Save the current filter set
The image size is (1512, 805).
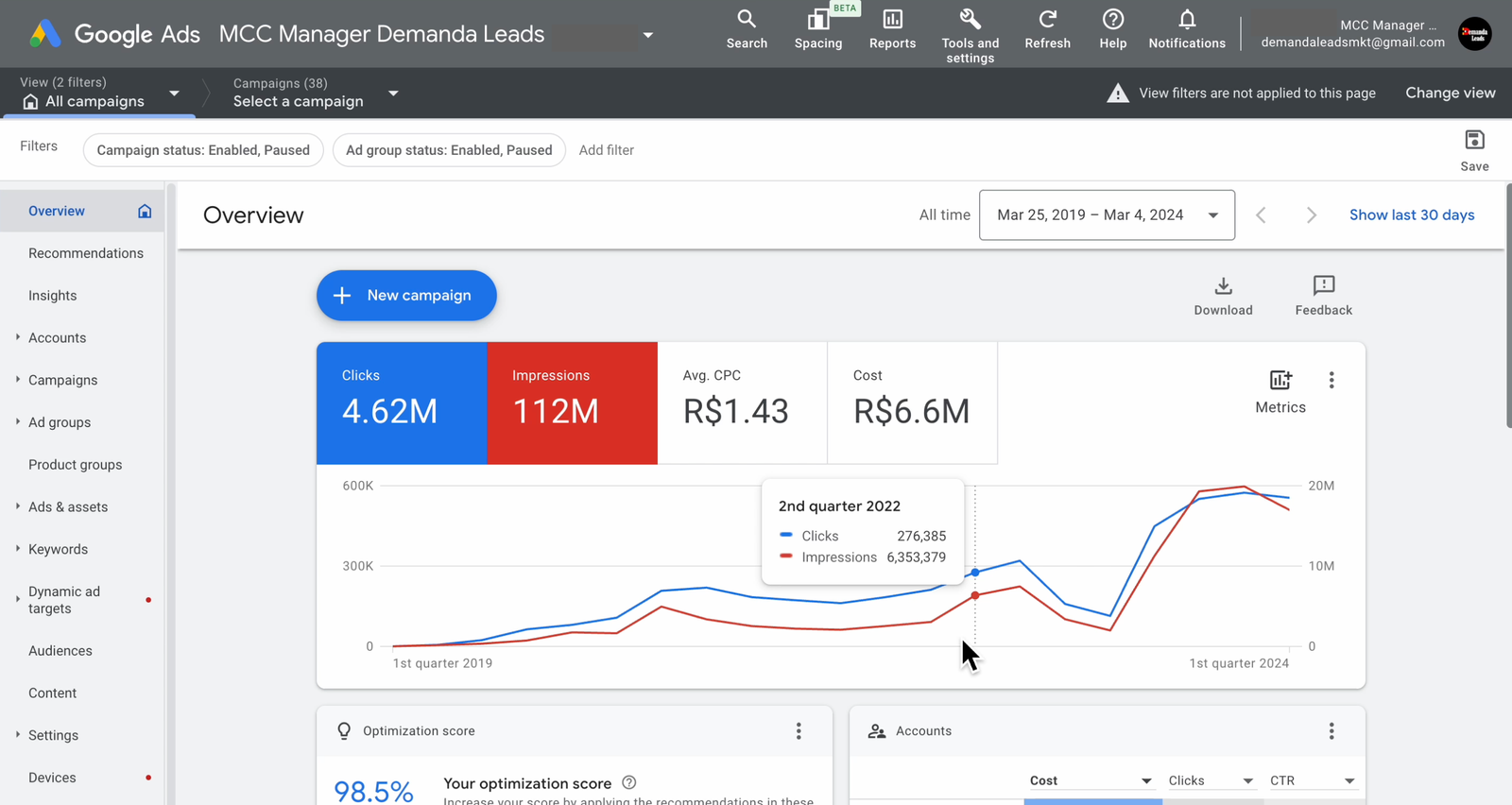[1474, 150]
